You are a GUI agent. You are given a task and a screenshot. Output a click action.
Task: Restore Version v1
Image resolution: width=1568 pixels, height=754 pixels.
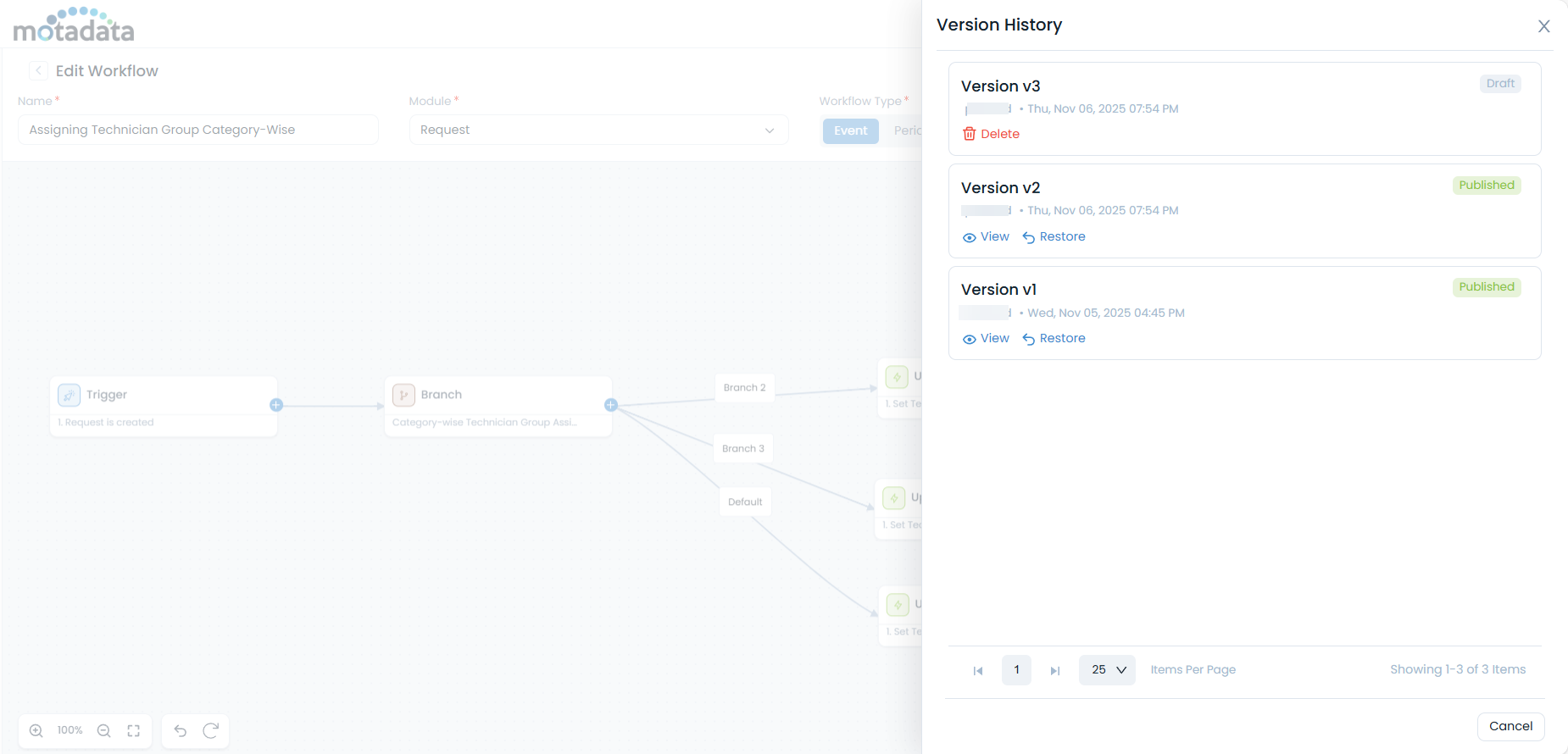point(1054,339)
